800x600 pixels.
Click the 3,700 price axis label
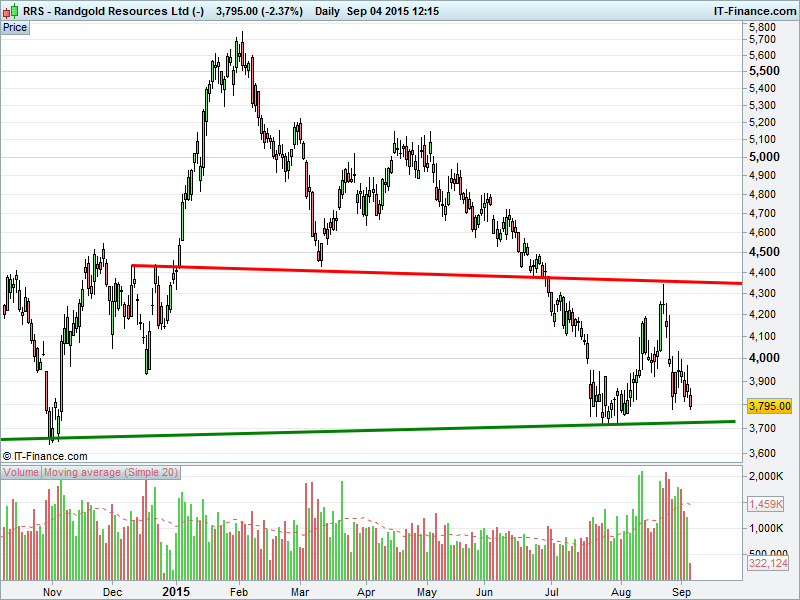(762, 428)
